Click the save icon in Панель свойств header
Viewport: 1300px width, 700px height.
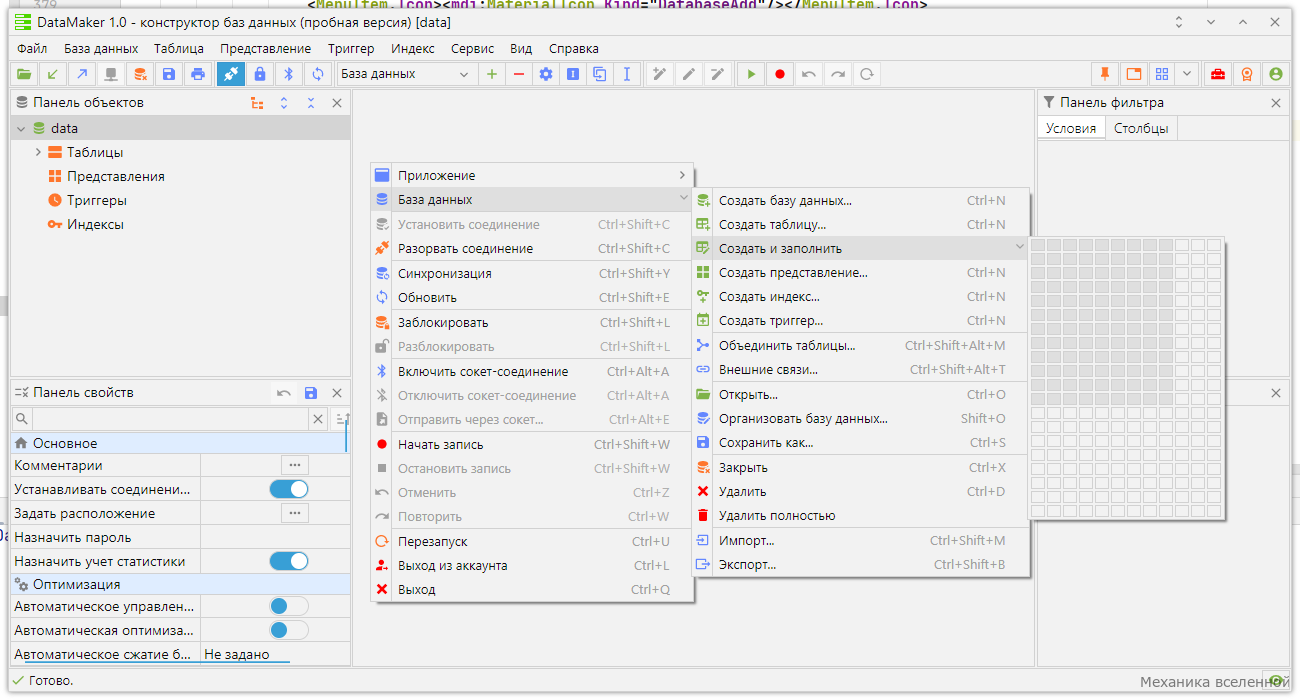(311, 393)
